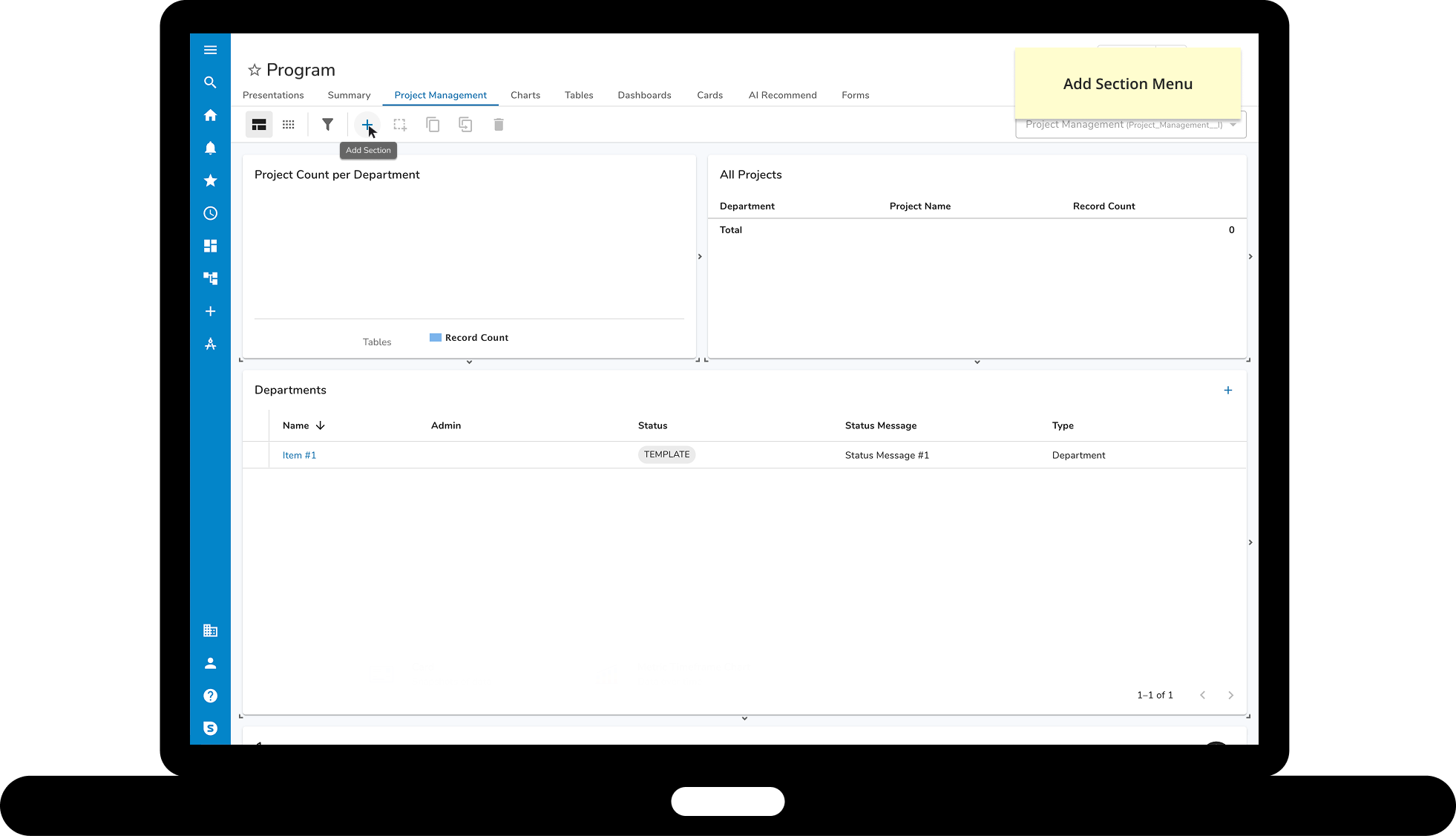Click Record Count header in All Projects
Image resolution: width=1456 pixels, height=836 pixels.
click(x=1104, y=206)
